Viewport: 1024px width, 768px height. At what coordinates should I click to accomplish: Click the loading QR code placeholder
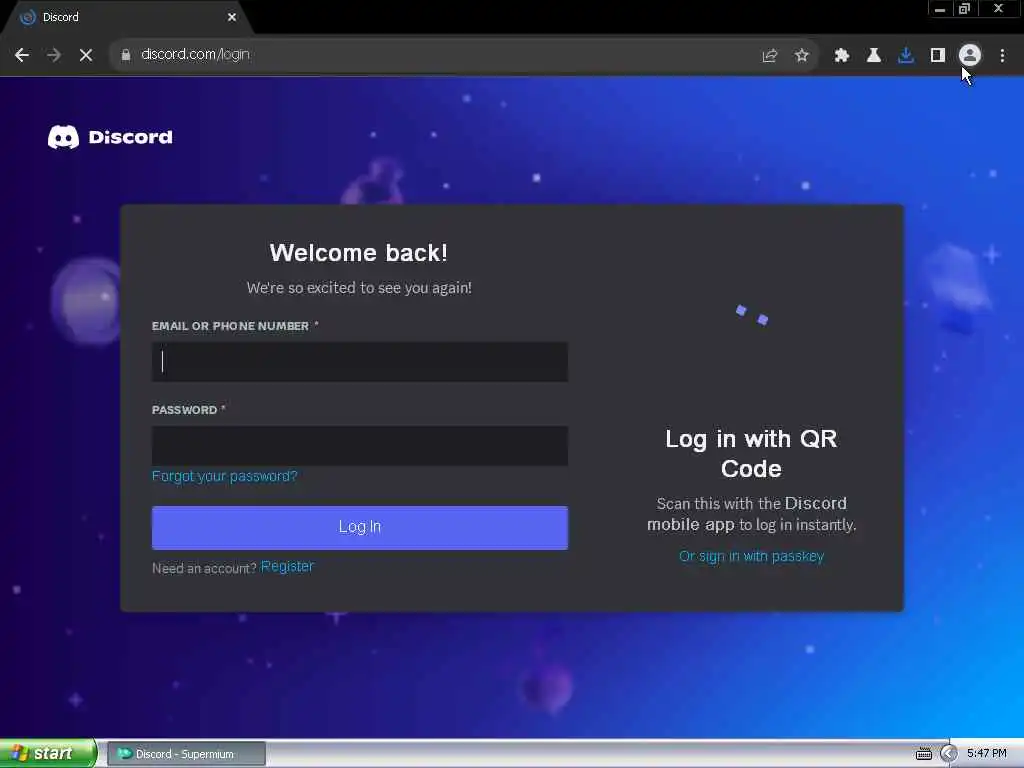pyautogui.click(x=752, y=315)
